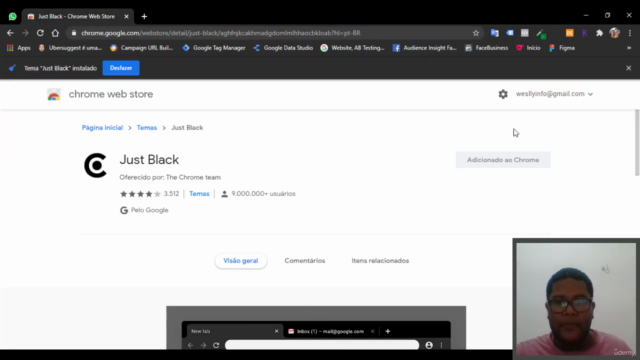Viewport: 640px width, 360px height.
Task: Open the FaceBusiness bookmark
Action: point(487,48)
